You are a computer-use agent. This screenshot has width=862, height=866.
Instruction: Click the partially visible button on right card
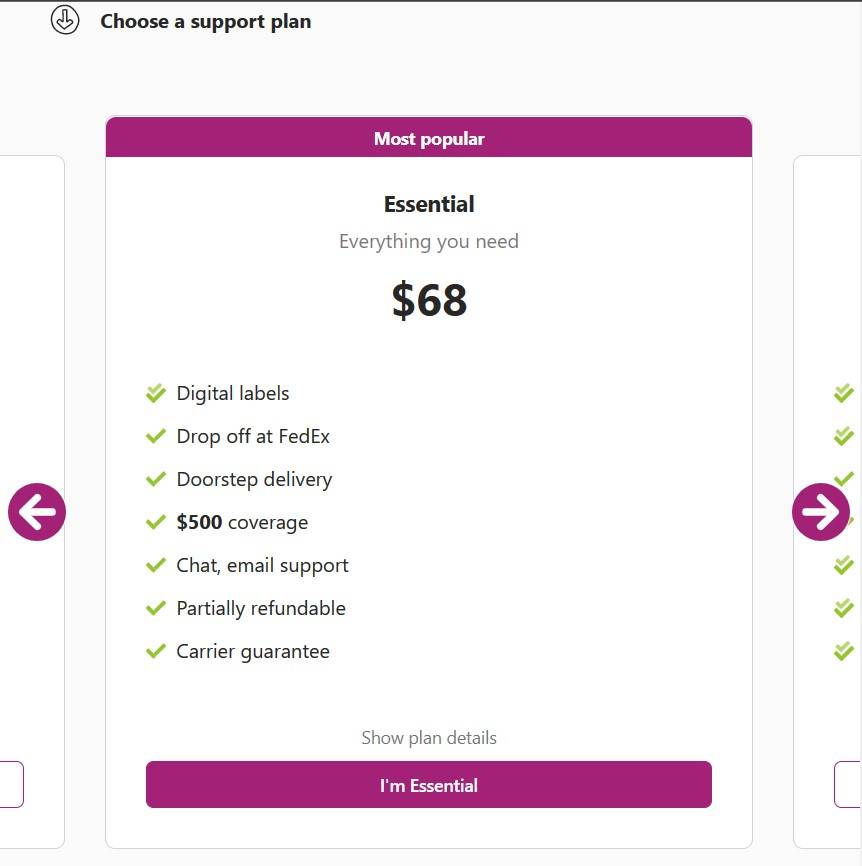pos(848,785)
